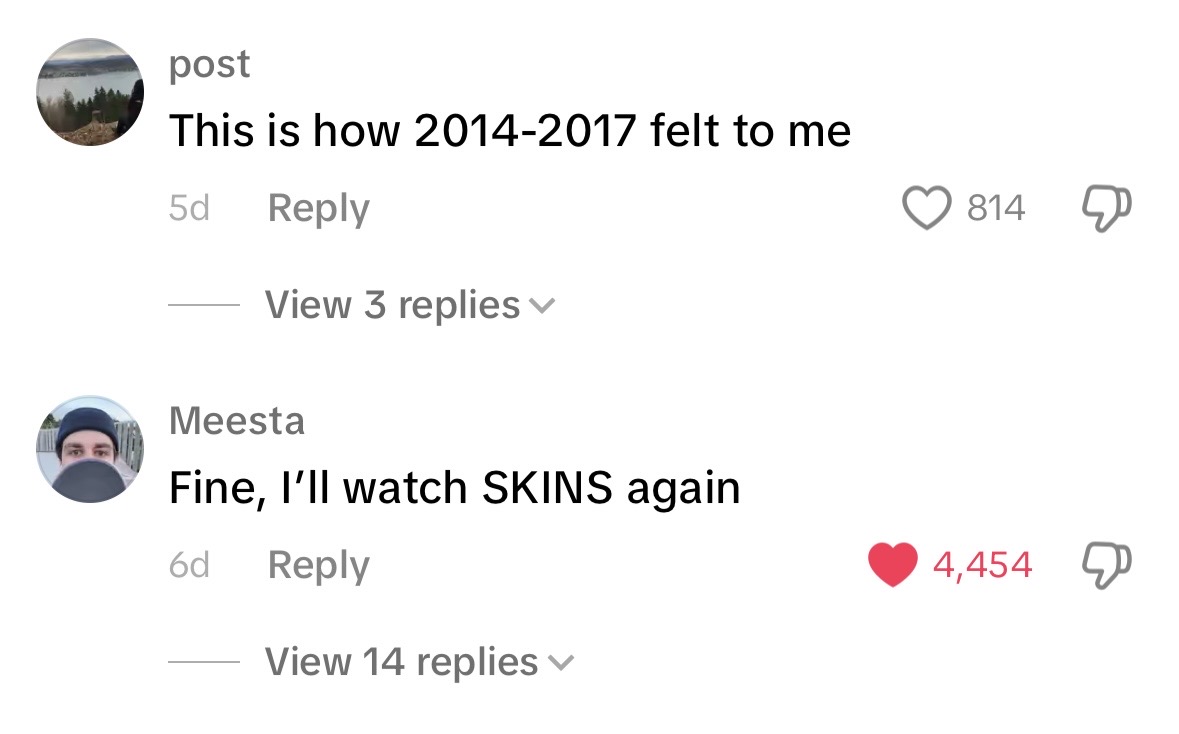Click the 5d timestamp

click(x=188, y=208)
